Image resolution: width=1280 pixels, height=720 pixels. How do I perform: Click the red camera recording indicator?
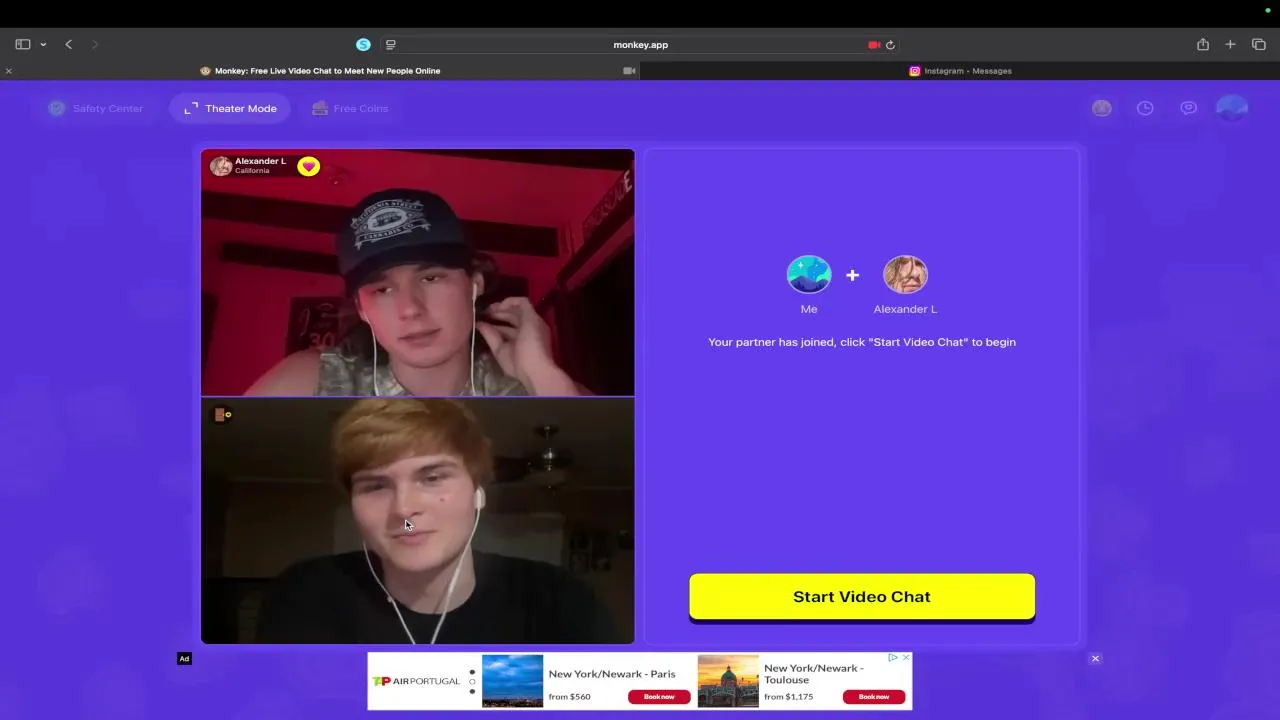point(874,44)
